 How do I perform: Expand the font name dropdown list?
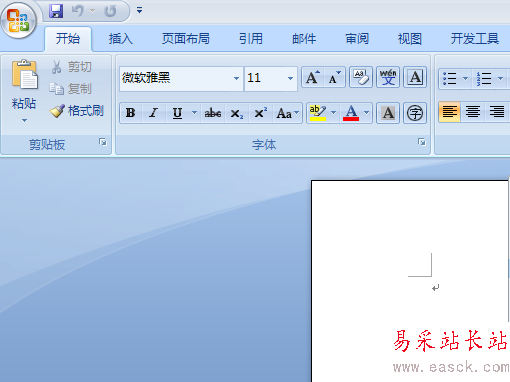click(236, 78)
